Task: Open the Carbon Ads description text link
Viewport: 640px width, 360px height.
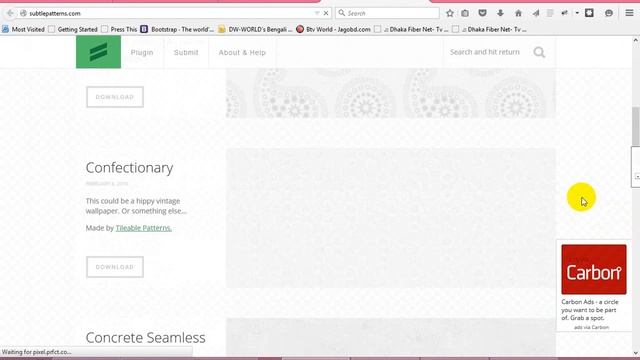Action: [x=590, y=310]
